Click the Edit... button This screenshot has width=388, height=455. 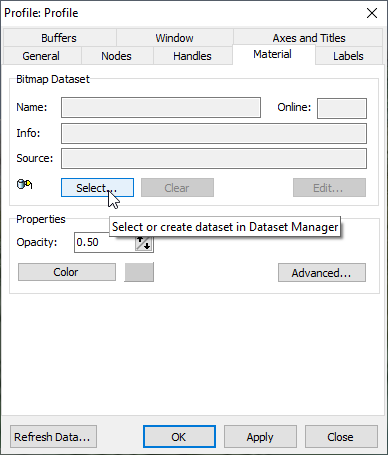pos(329,188)
